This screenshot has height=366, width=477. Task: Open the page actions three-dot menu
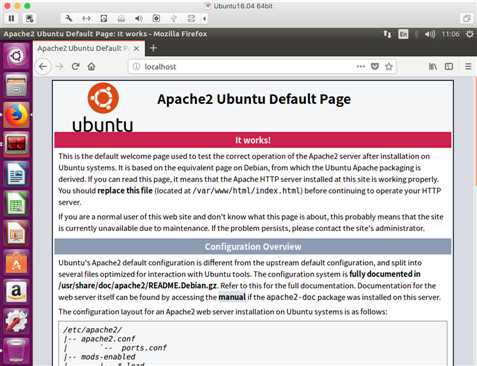point(360,67)
